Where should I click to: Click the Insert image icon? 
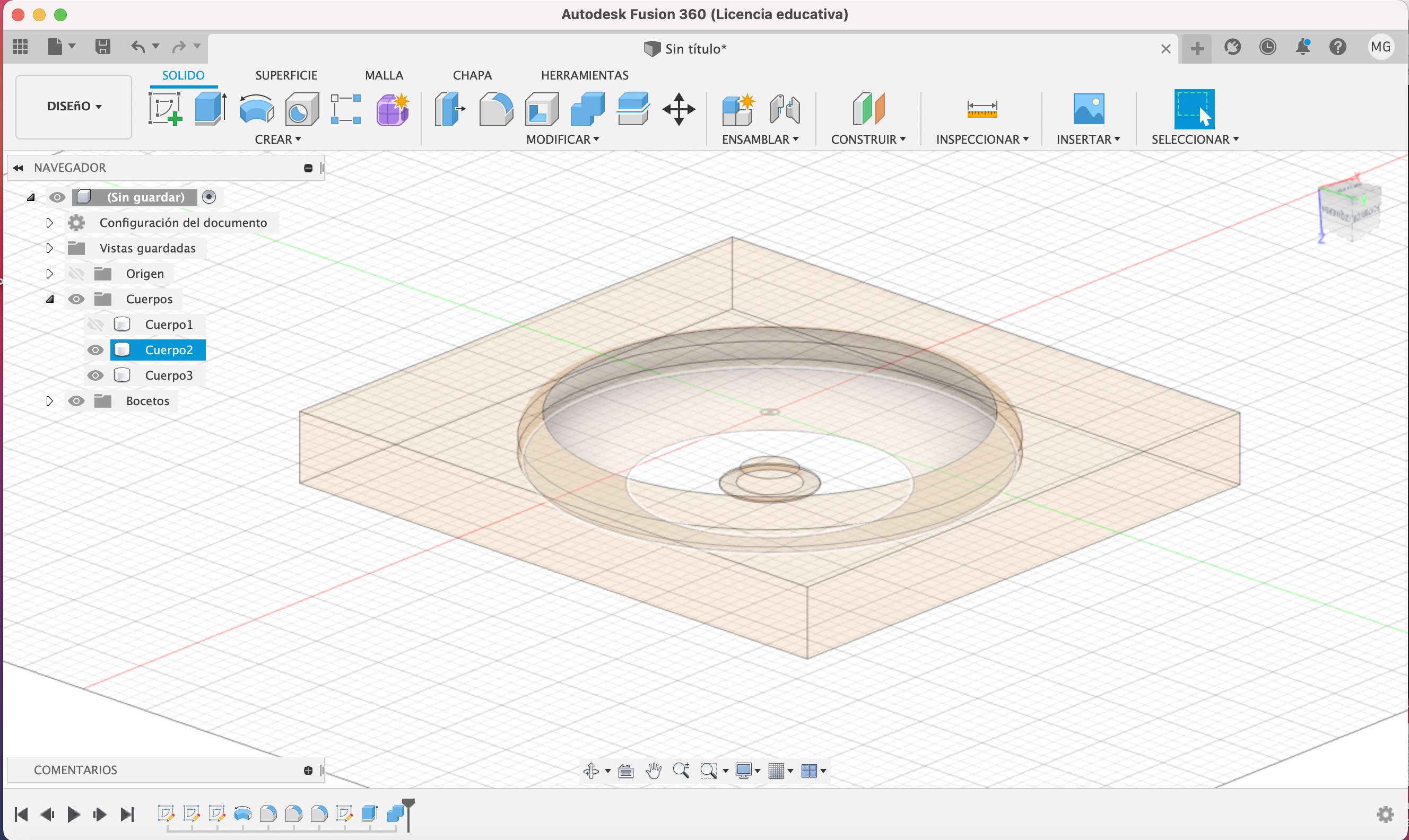(x=1089, y=109)
